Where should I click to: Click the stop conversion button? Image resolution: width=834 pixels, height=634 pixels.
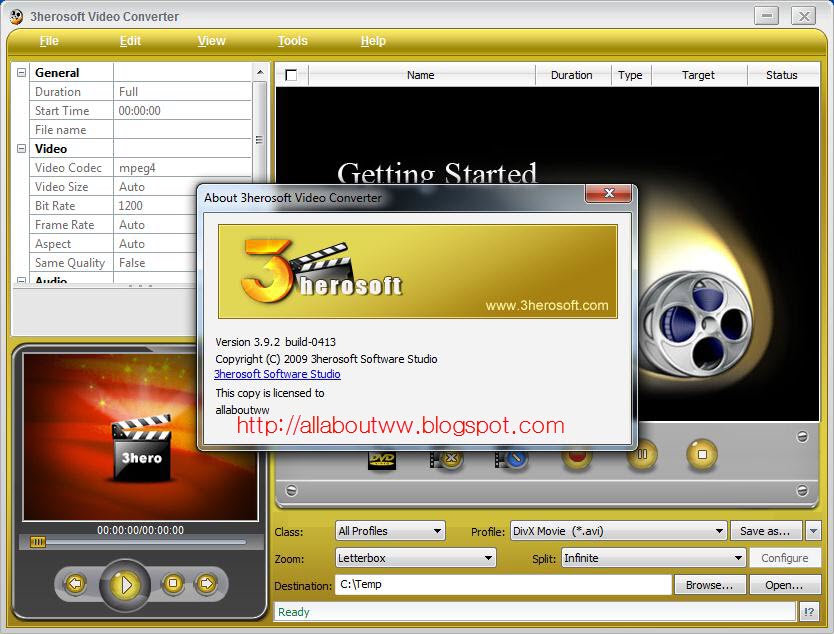tap(702, 455)
